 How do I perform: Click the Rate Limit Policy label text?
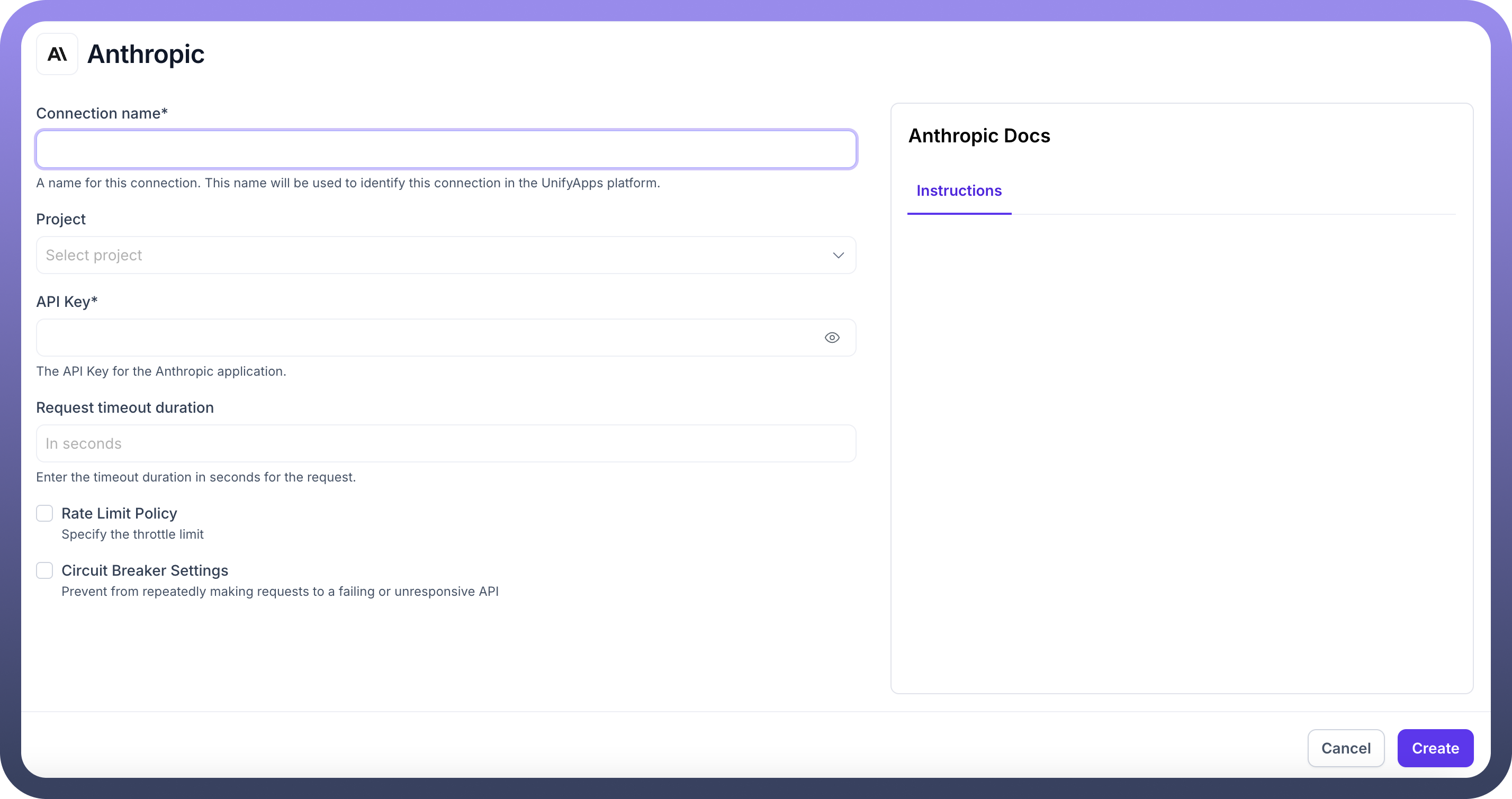(x=119, y=513)
